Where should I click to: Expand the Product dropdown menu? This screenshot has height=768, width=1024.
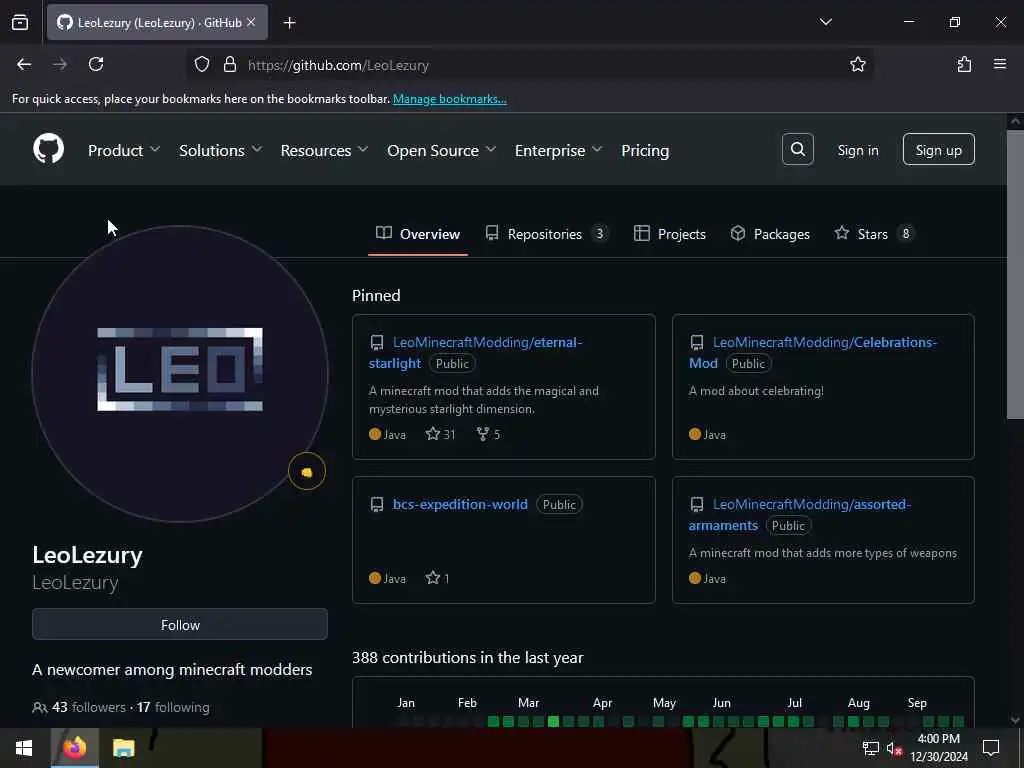[x=124, y=150]
